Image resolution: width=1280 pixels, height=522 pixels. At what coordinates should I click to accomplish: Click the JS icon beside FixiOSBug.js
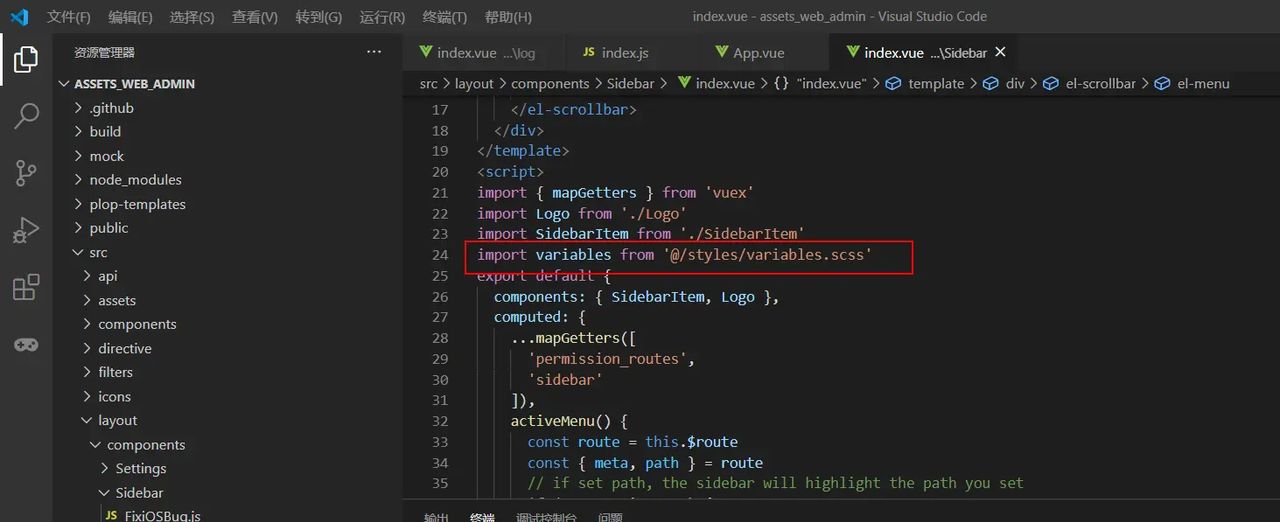[111, 516]
